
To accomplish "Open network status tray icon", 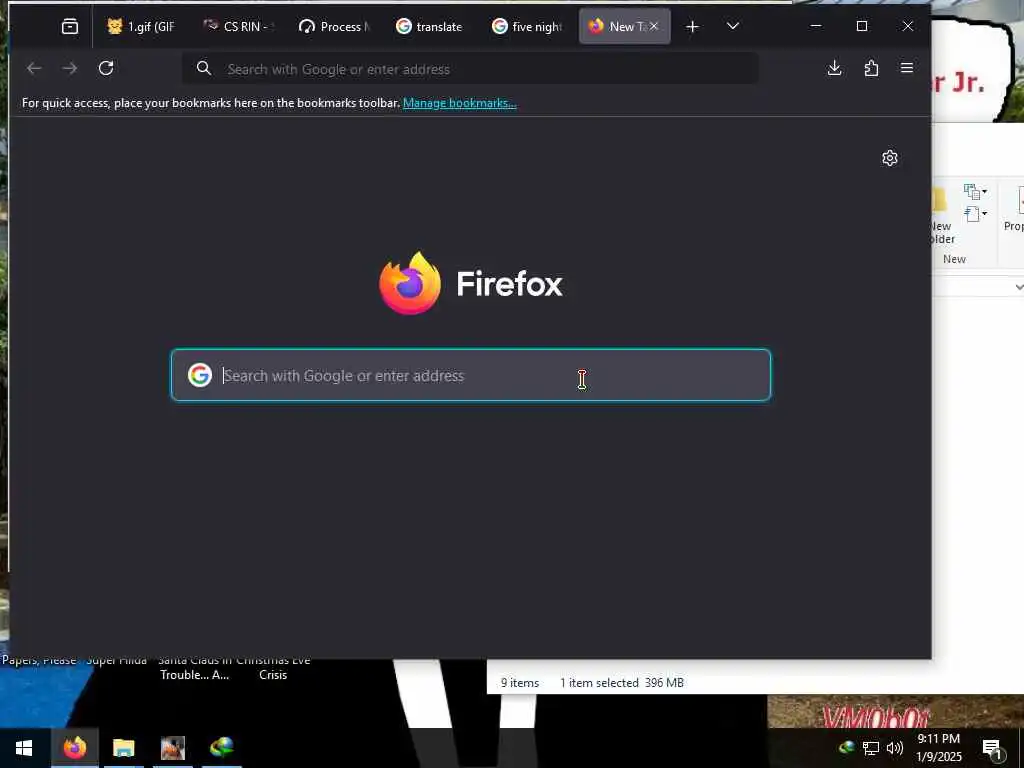I will [x=871, y=748].
